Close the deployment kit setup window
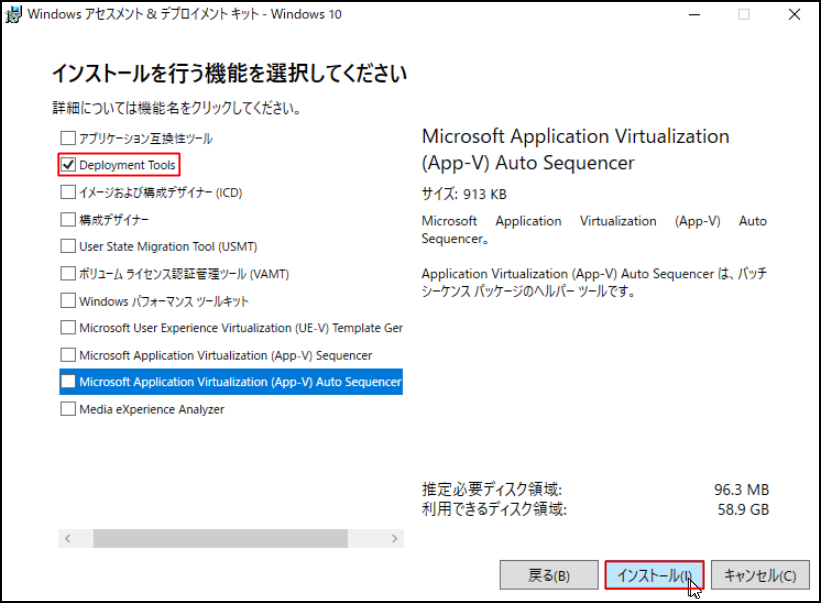The width and height of the screenshot is (821, 603). click(793, 15)
